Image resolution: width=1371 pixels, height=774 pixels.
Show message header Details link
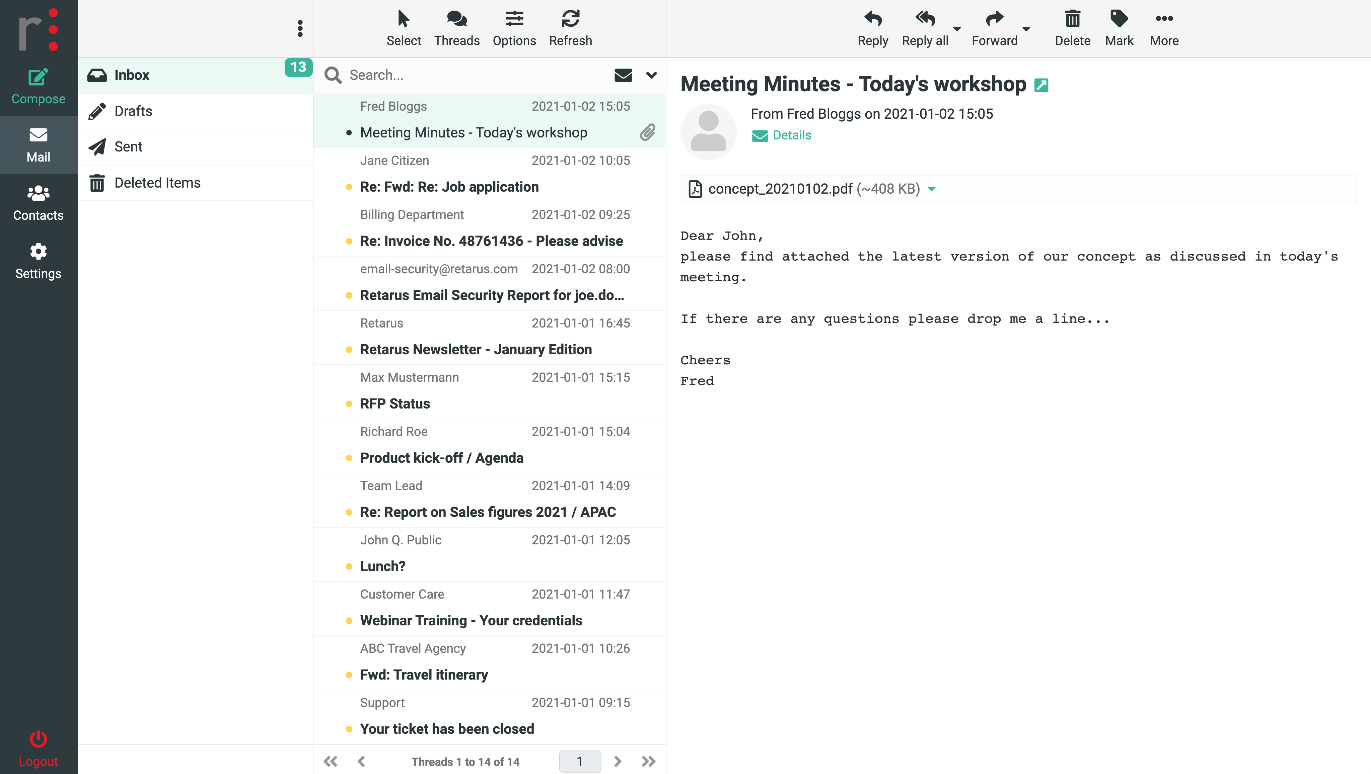[x=791, y=135]
